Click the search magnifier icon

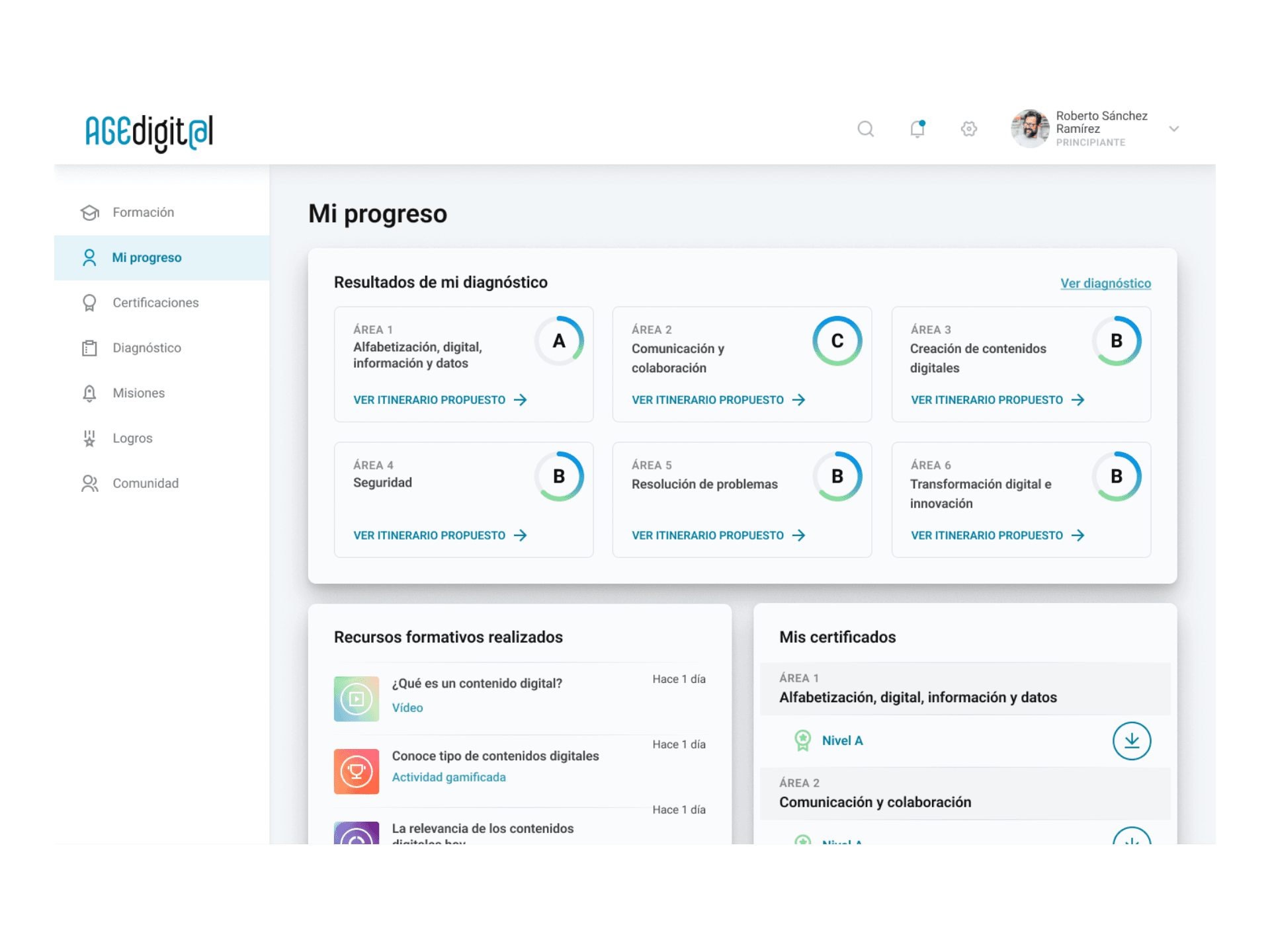click(x=865, y=129)
